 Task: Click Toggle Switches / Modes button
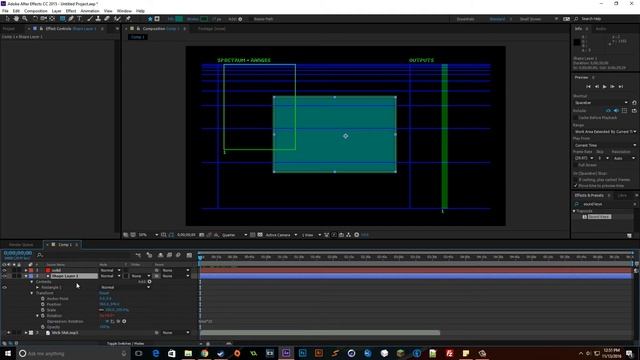125,343
